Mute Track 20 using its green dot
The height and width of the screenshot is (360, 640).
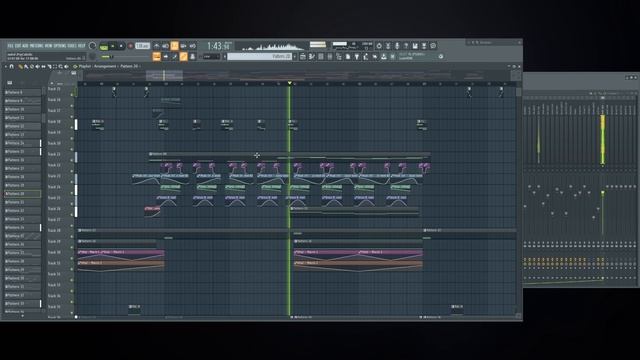[x=72, y=149]
